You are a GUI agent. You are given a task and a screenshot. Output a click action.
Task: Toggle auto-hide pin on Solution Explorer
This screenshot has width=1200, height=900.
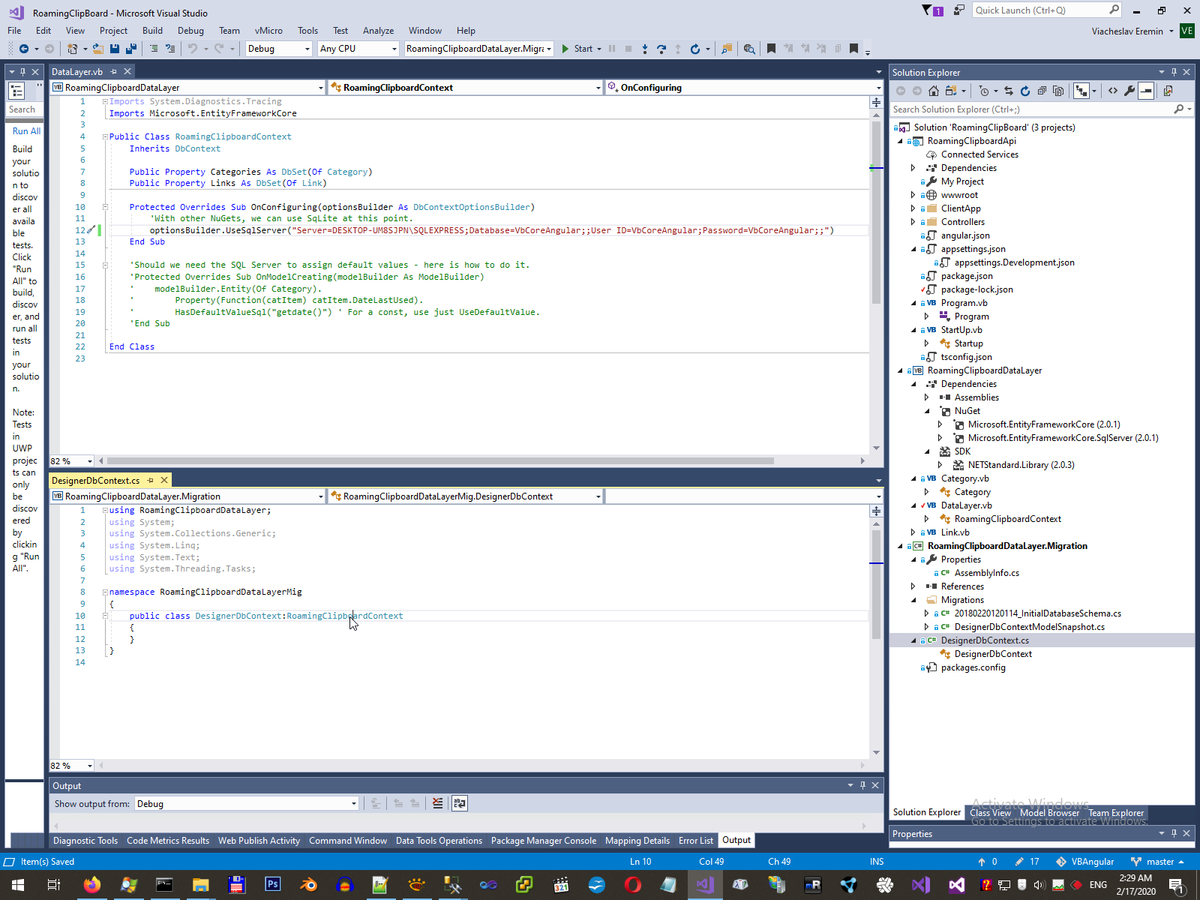pyautogui.click(x=1174, y=72)
